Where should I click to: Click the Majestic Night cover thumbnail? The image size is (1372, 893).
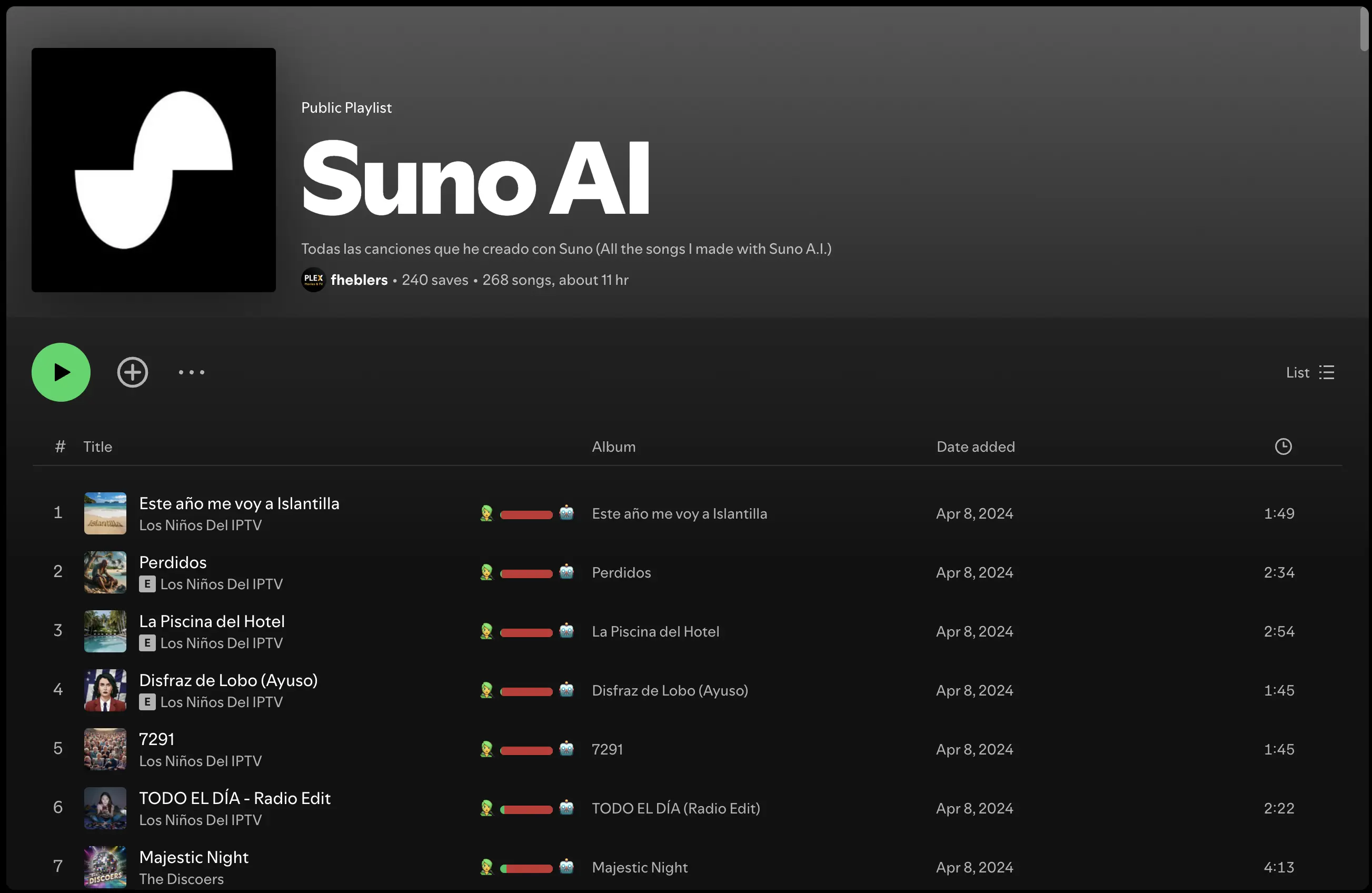coord(105,867)
